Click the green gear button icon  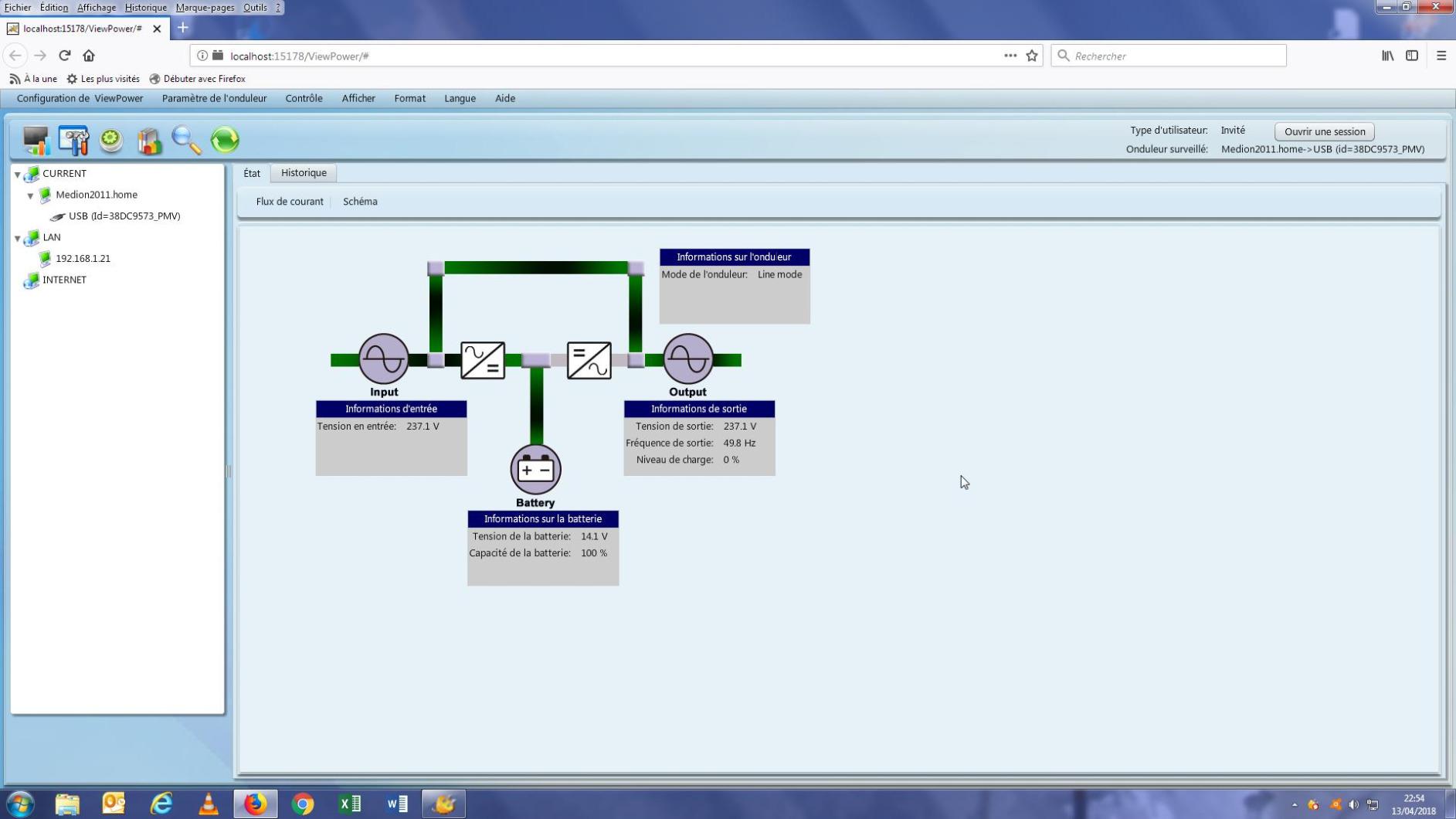pyautogui.click(x=111, y=140)
